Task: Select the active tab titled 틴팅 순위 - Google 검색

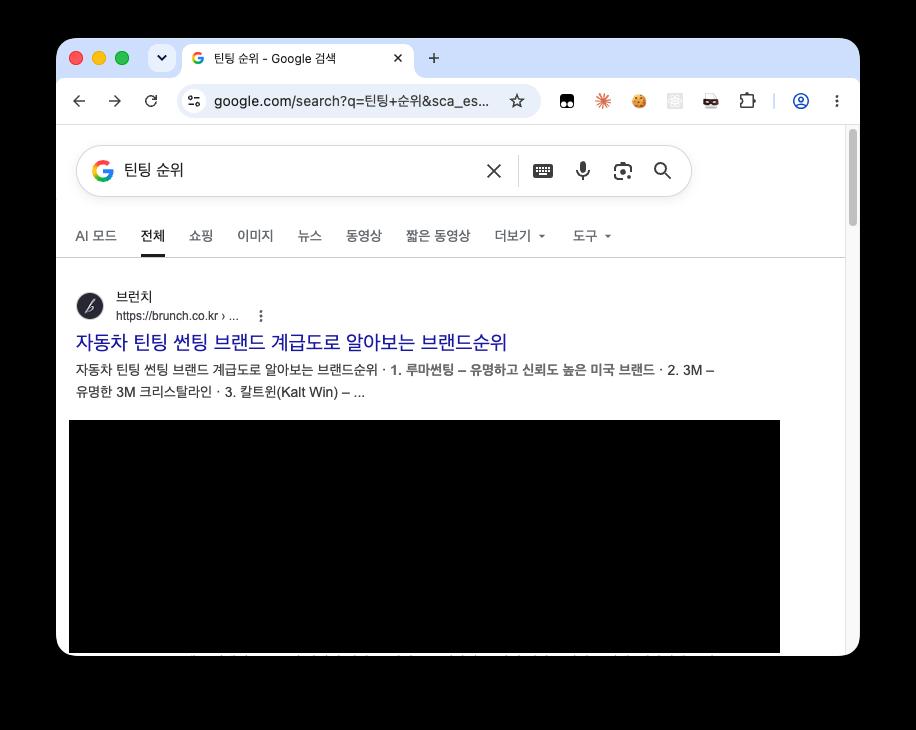Action: [298, 58]
